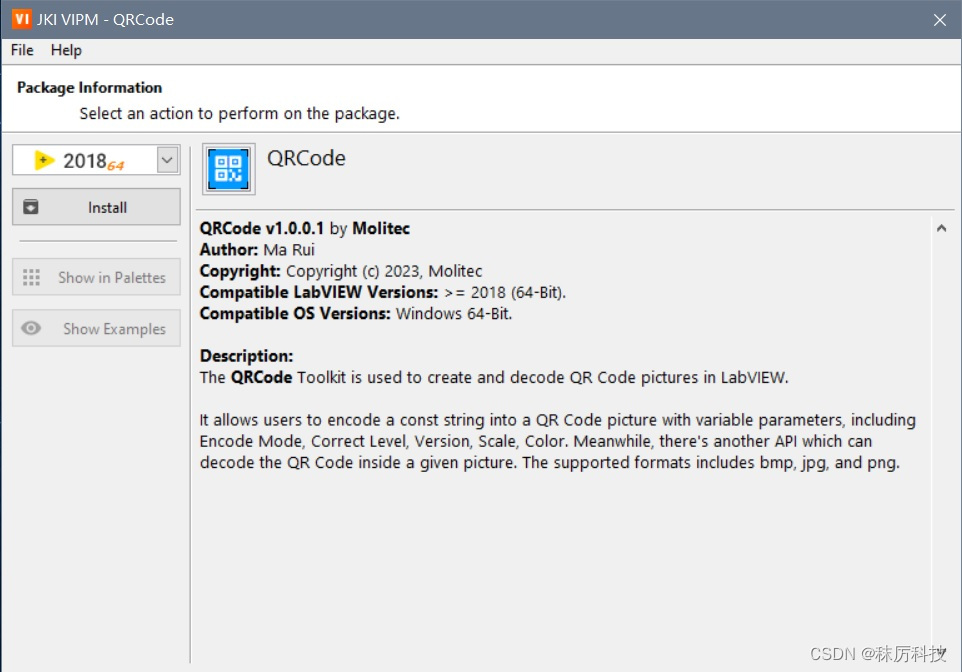This screenshot has width=962, height=672.
Task: Click 'Copyright (c) 2023, Molitec' text
Action: pos(384,271)
